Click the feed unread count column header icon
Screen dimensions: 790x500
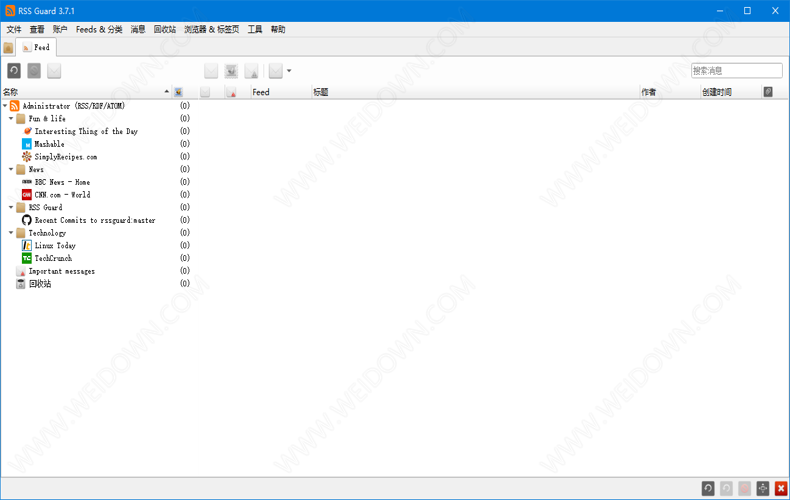(178, 92)
